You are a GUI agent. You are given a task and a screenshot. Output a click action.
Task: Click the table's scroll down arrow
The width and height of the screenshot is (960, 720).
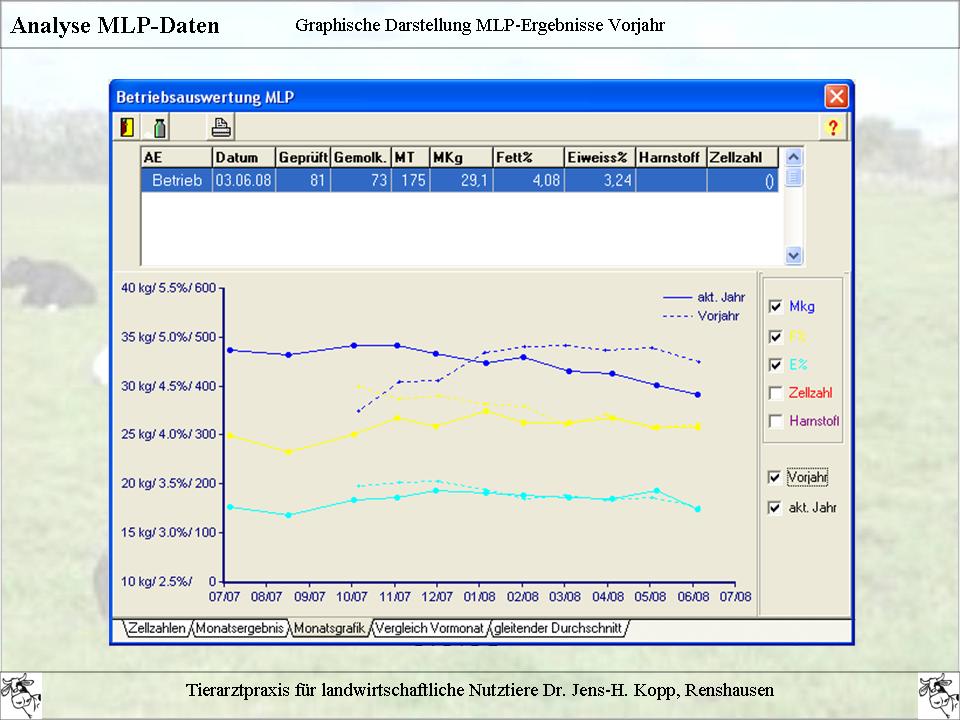tap(794, 256)
